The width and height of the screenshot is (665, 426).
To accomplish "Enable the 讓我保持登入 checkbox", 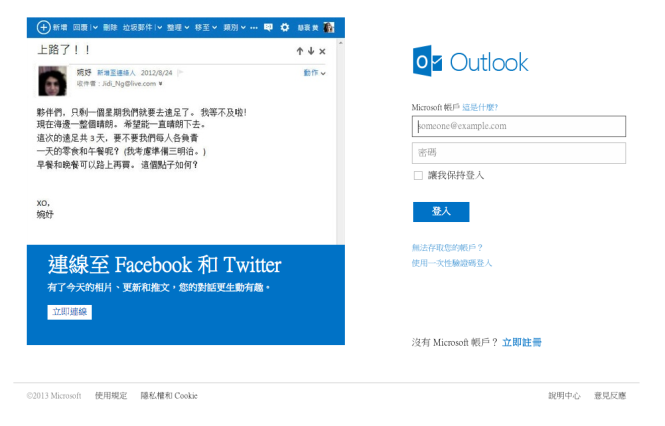I will 418,175.
